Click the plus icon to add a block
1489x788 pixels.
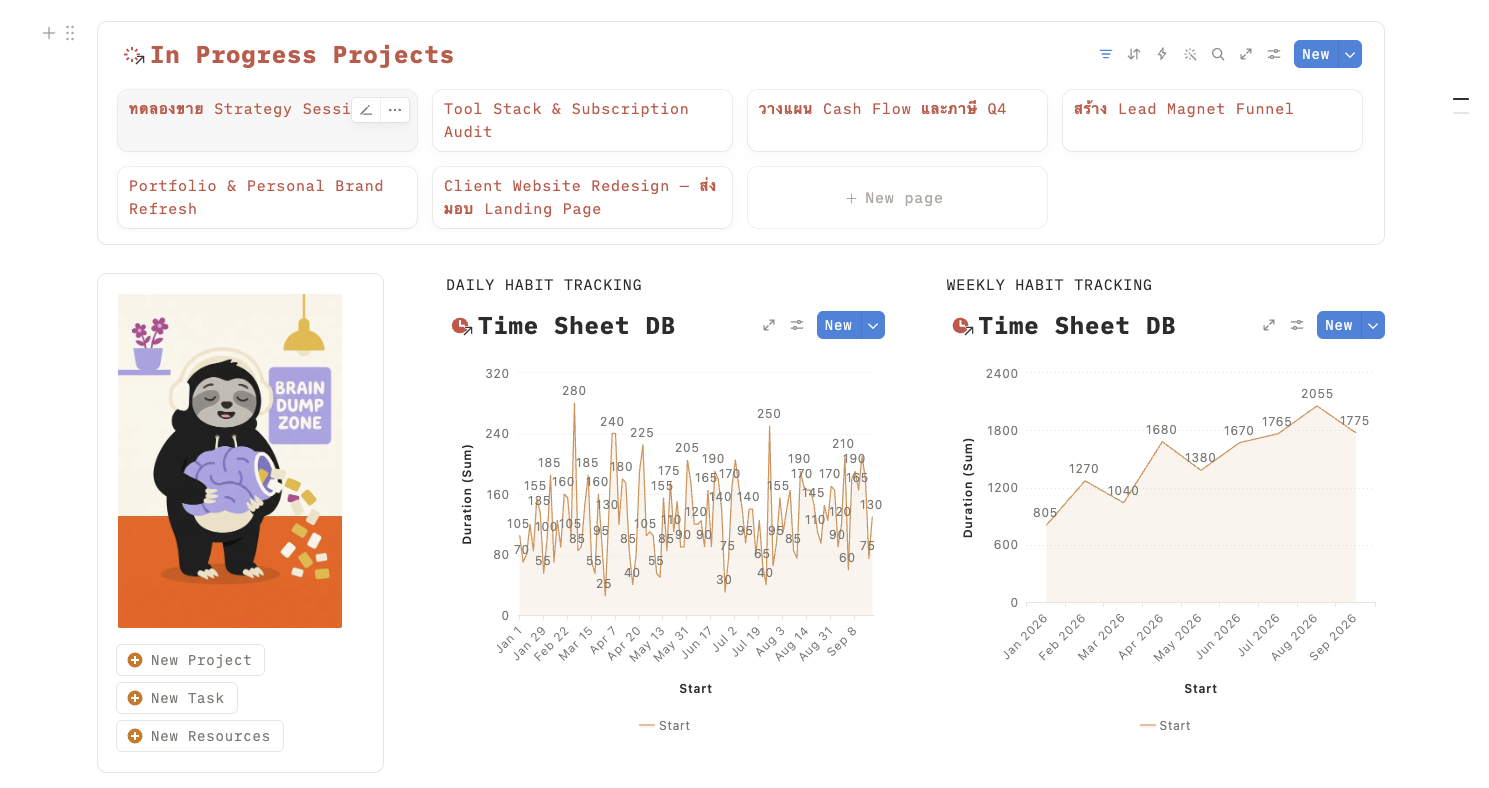tap(49, 33)
